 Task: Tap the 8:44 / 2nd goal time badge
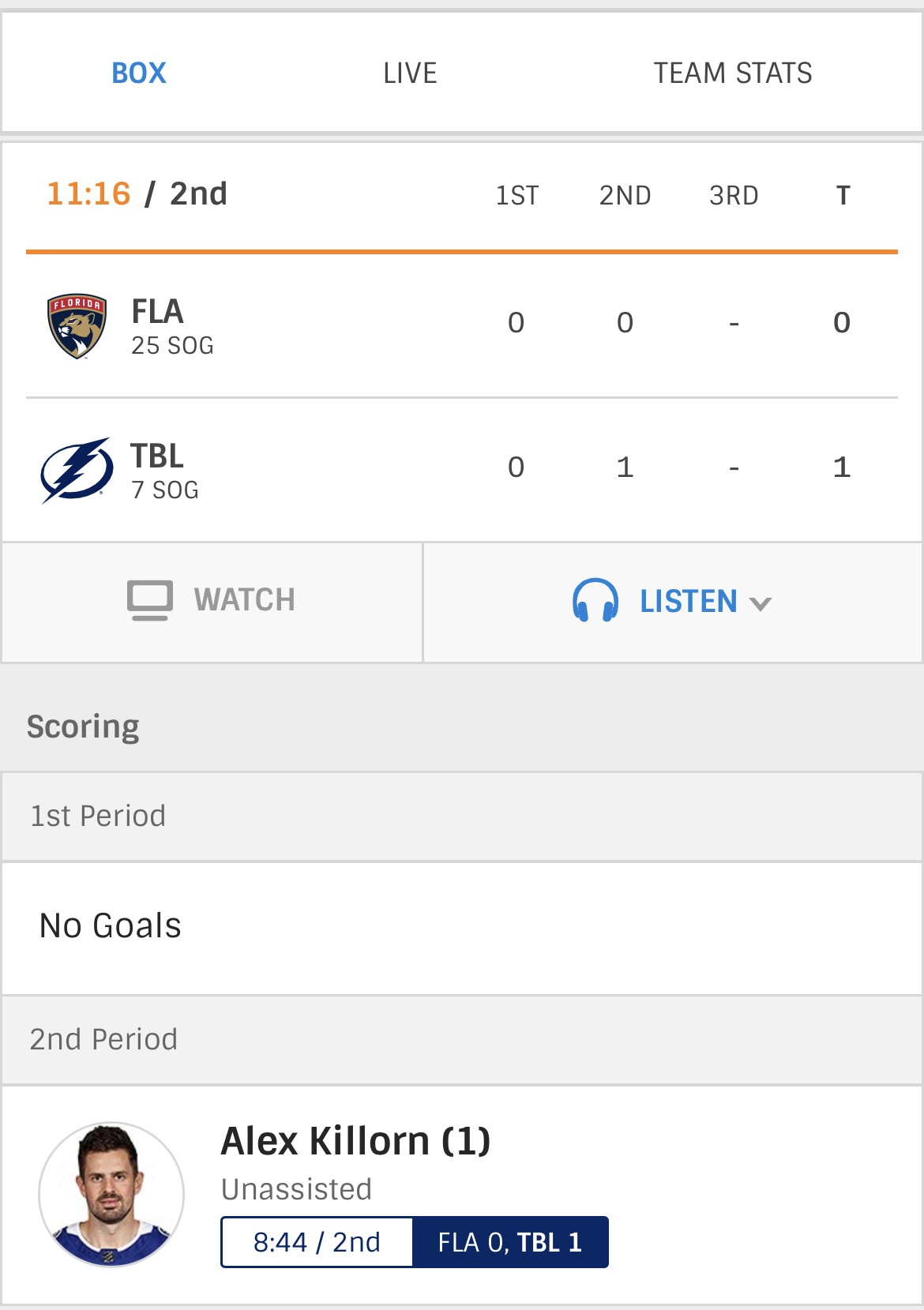click(x=317, y=1242)
